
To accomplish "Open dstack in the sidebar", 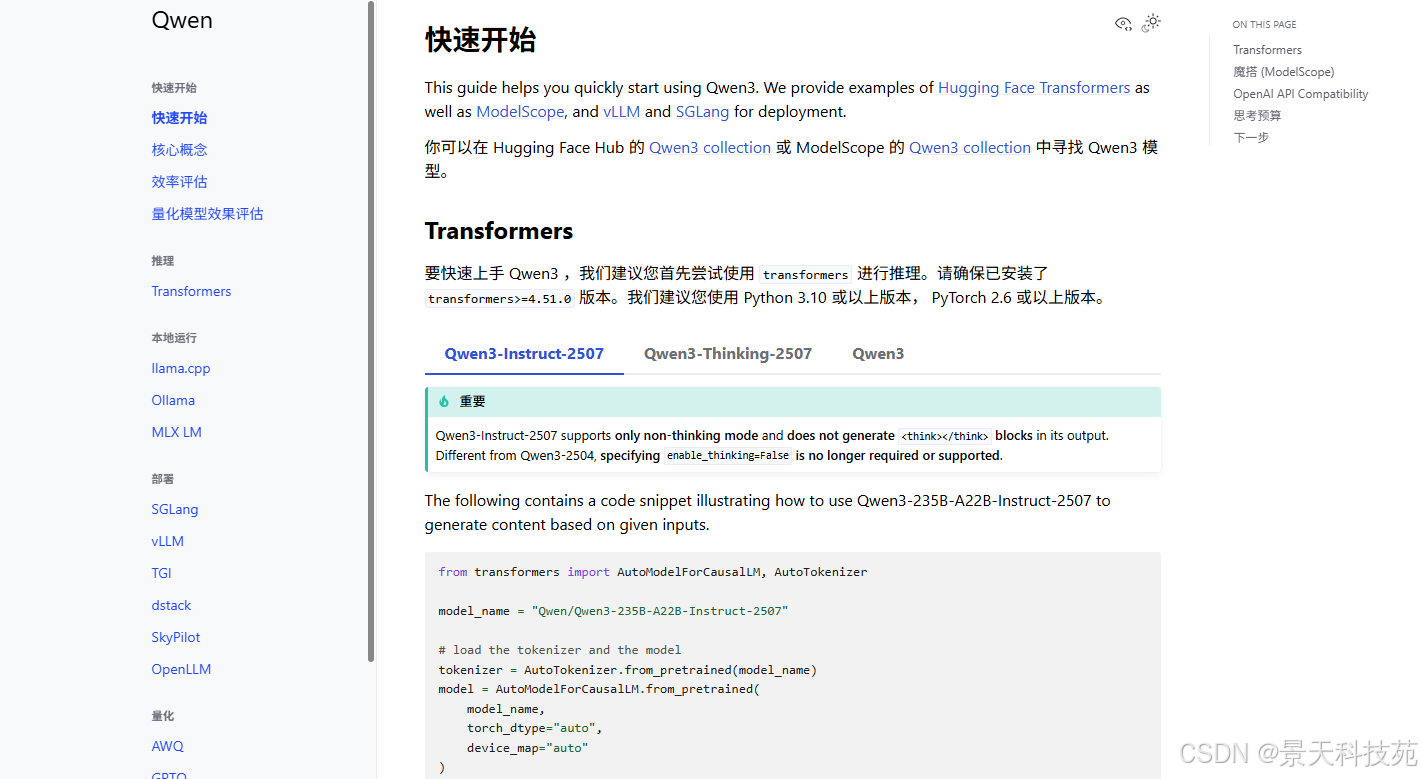I will (x=171, y=605).
